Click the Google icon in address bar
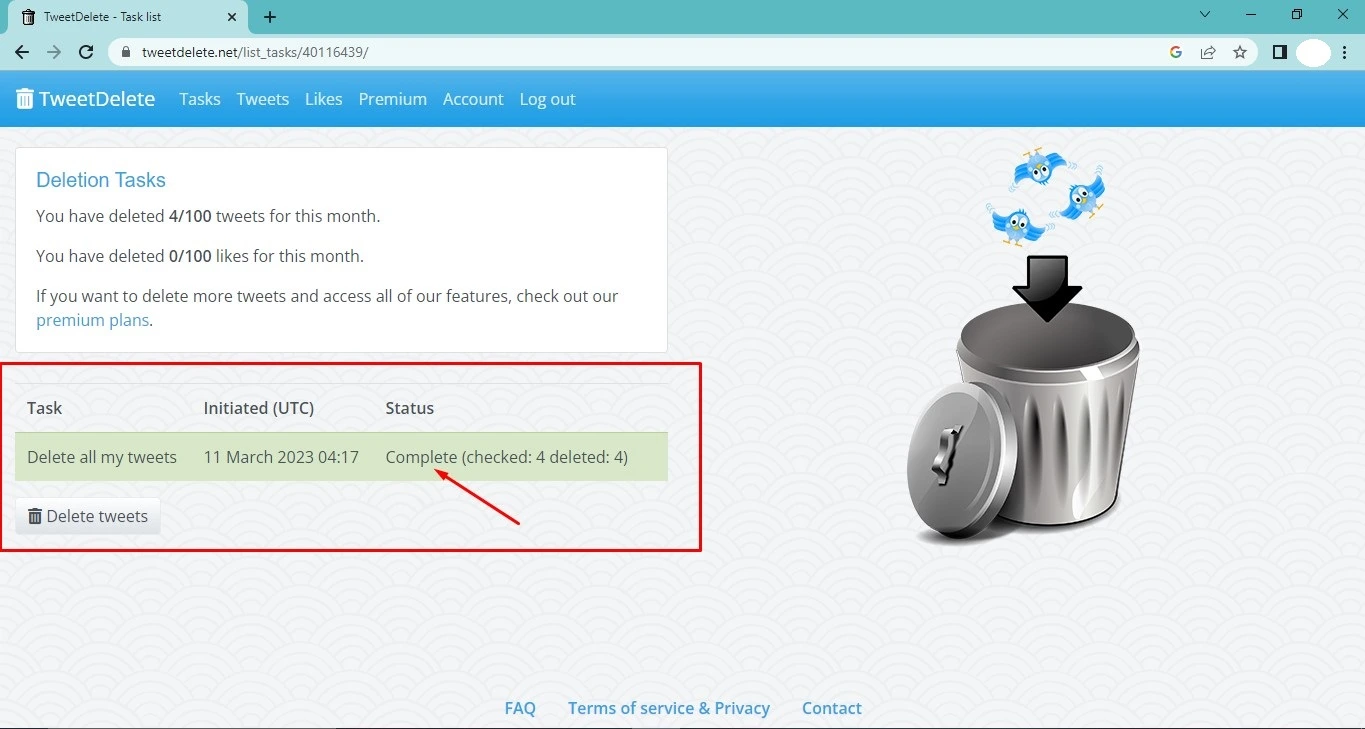The image size is (1365, 729). [x=1176, y=52]
